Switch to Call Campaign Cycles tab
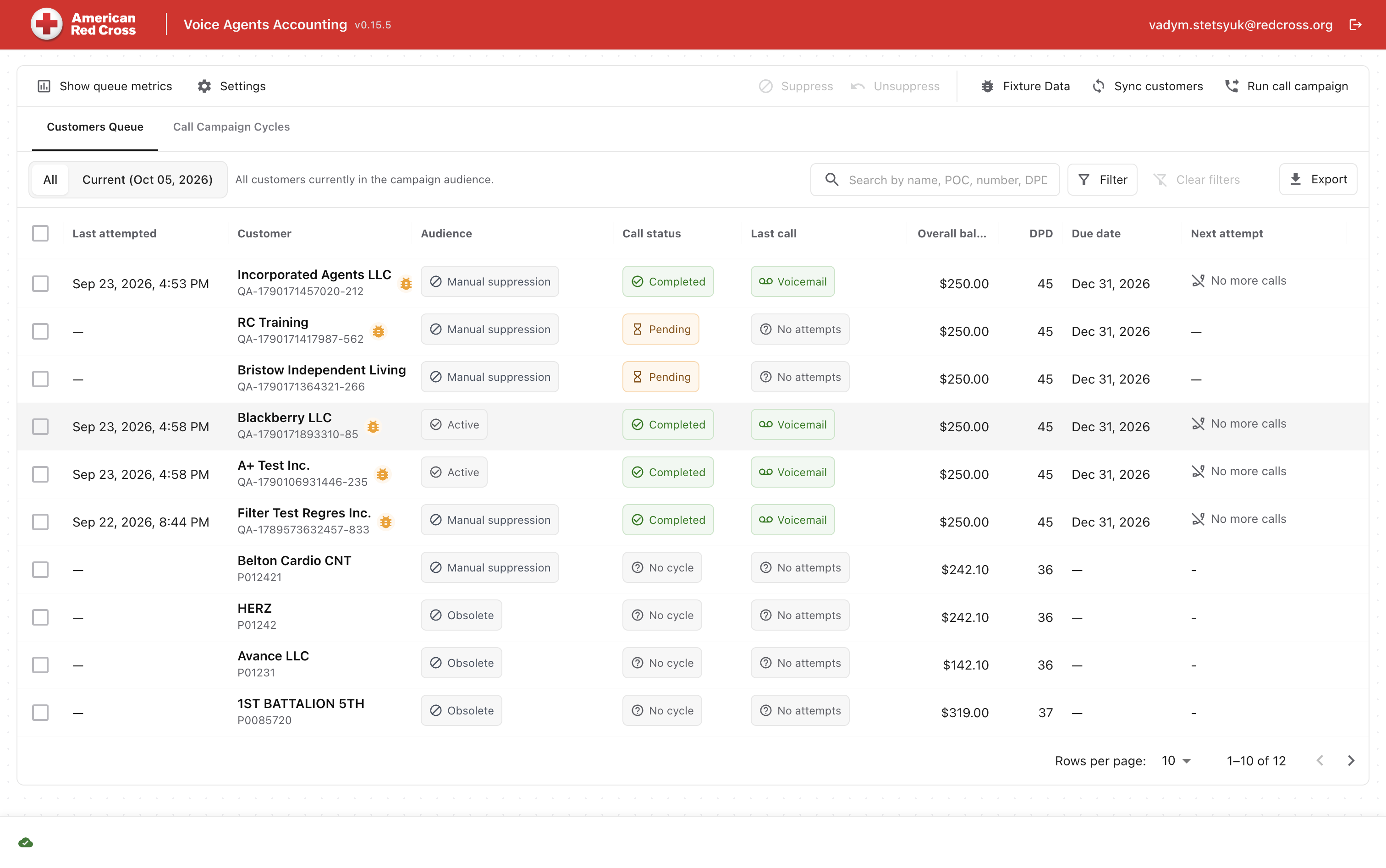The height and width of the screenshot is (868, 1386). 231,127
